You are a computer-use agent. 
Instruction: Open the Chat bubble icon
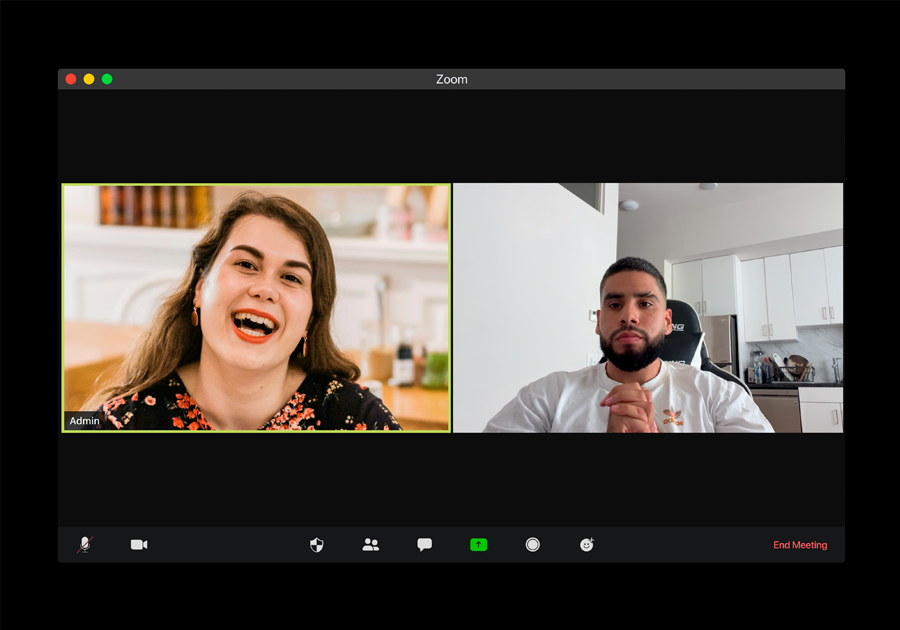tap(425, 545)
